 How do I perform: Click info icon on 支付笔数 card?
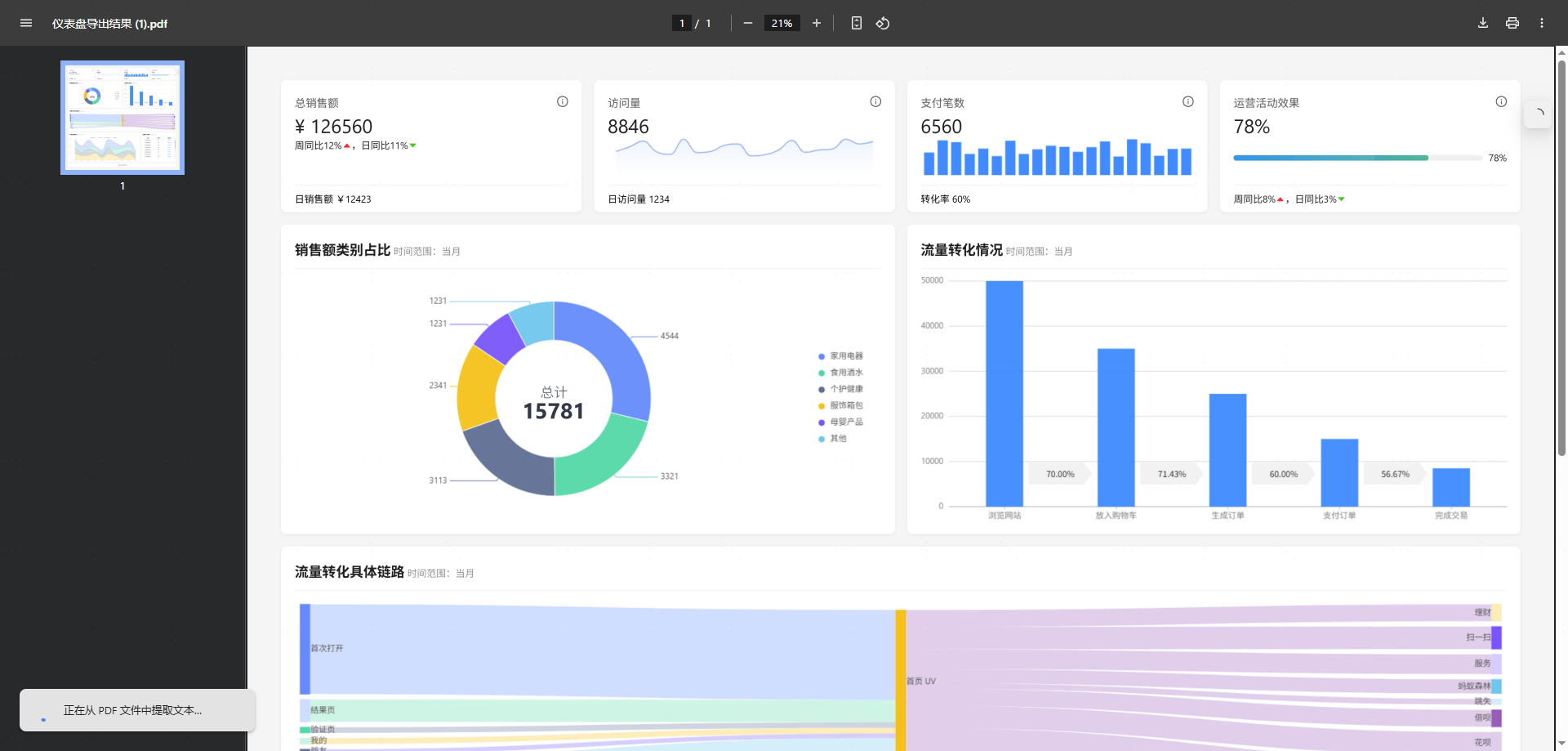click(1188, 101)
